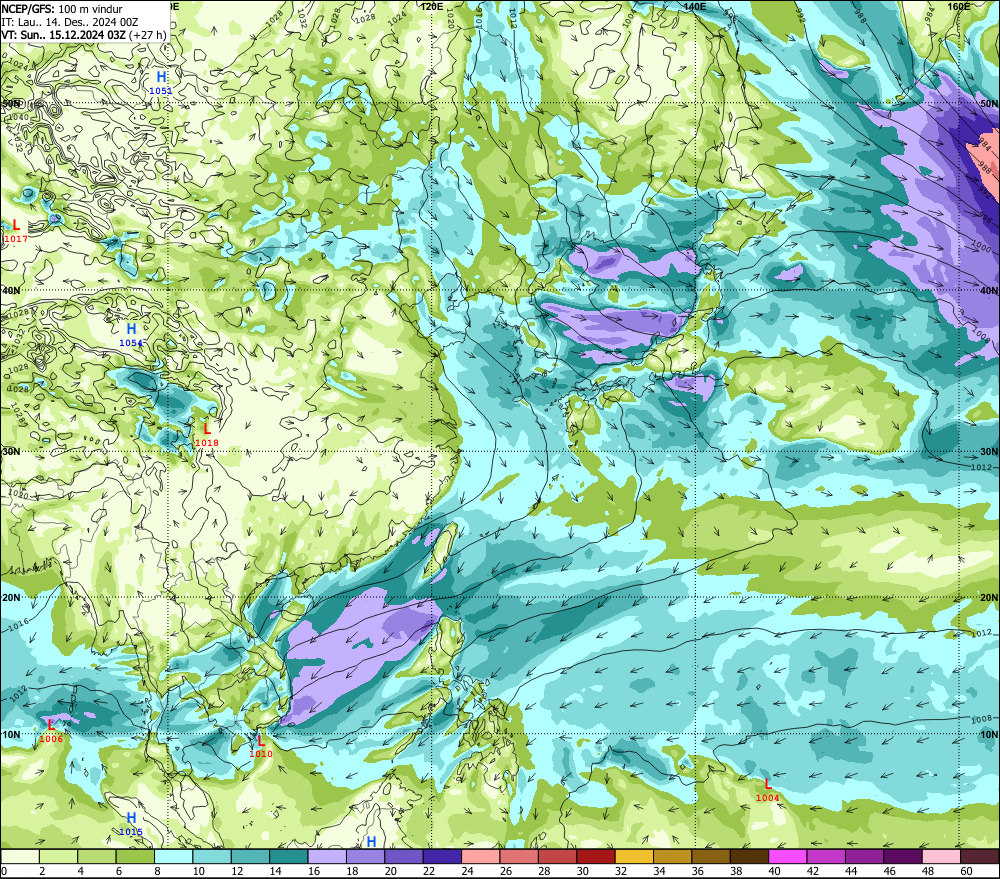Select the yellow 32–34 legend swatch
Screen dimensions: 1000x879
point(634,857)
